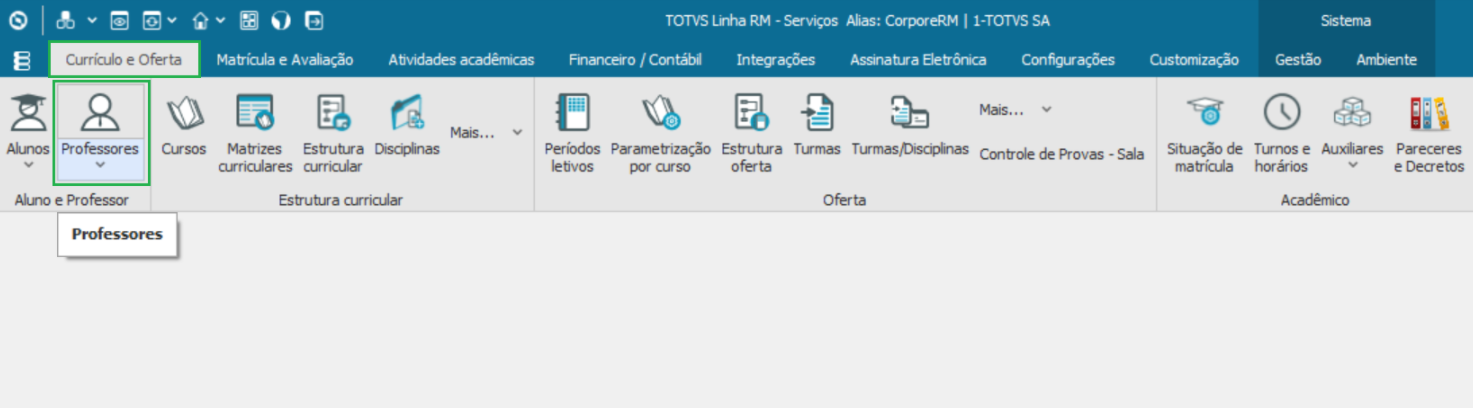Click the home icon in quick access bar
1473x408 pixels.
click(201, 20)
